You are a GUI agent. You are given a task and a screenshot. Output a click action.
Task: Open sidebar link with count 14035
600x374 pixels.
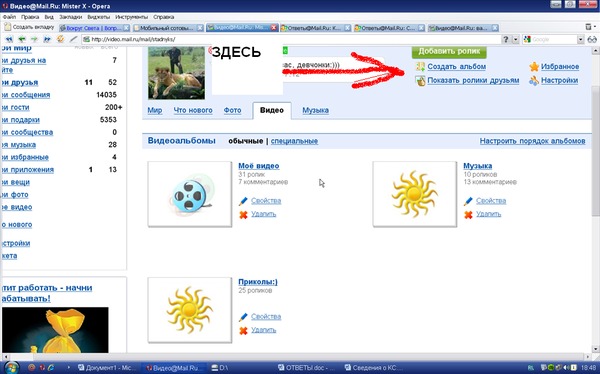(x=26, y=95)
